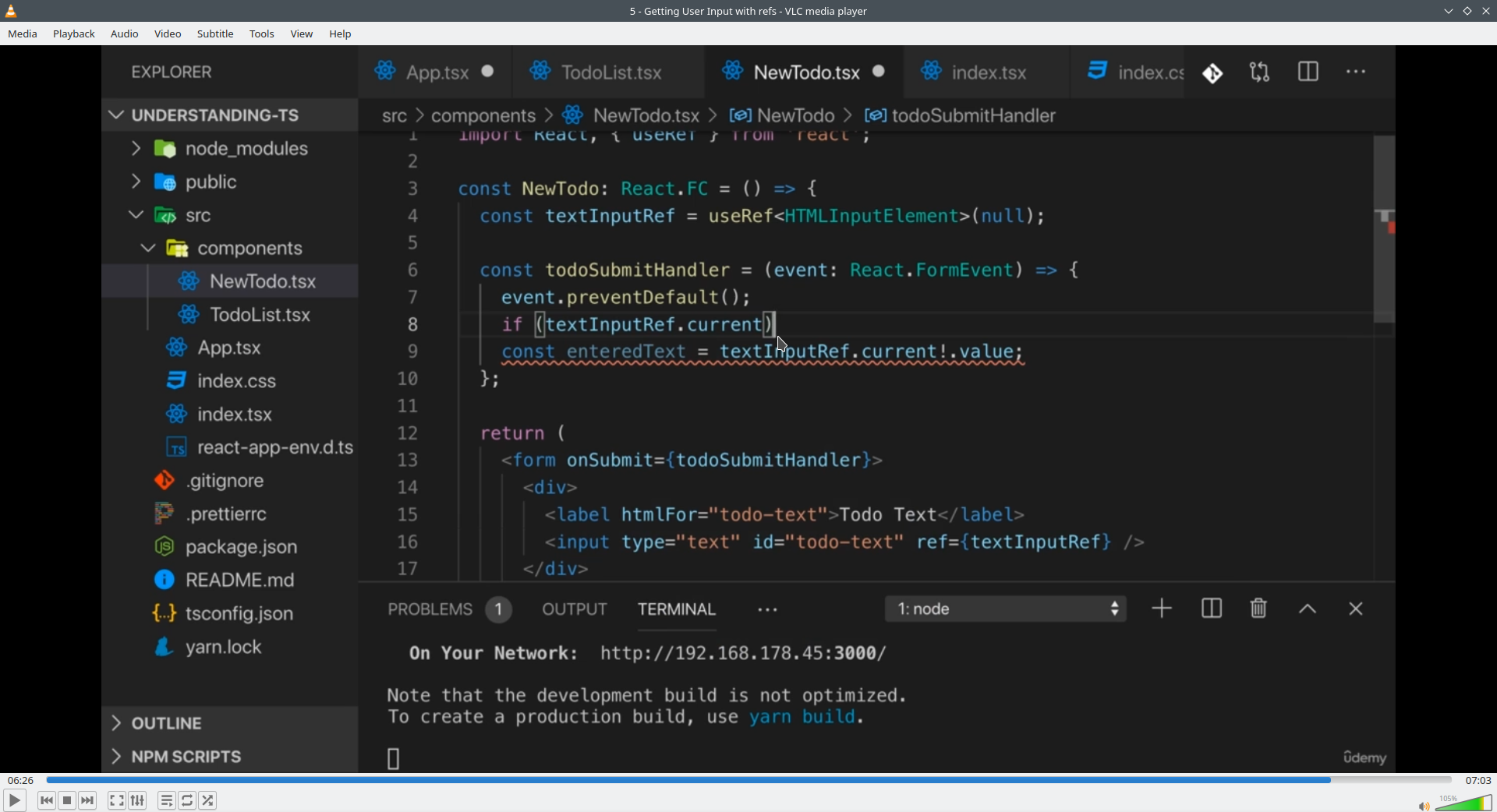1497x812 pixels.
Task: Collapse the components folder
Action: click(x=230, y=249)
